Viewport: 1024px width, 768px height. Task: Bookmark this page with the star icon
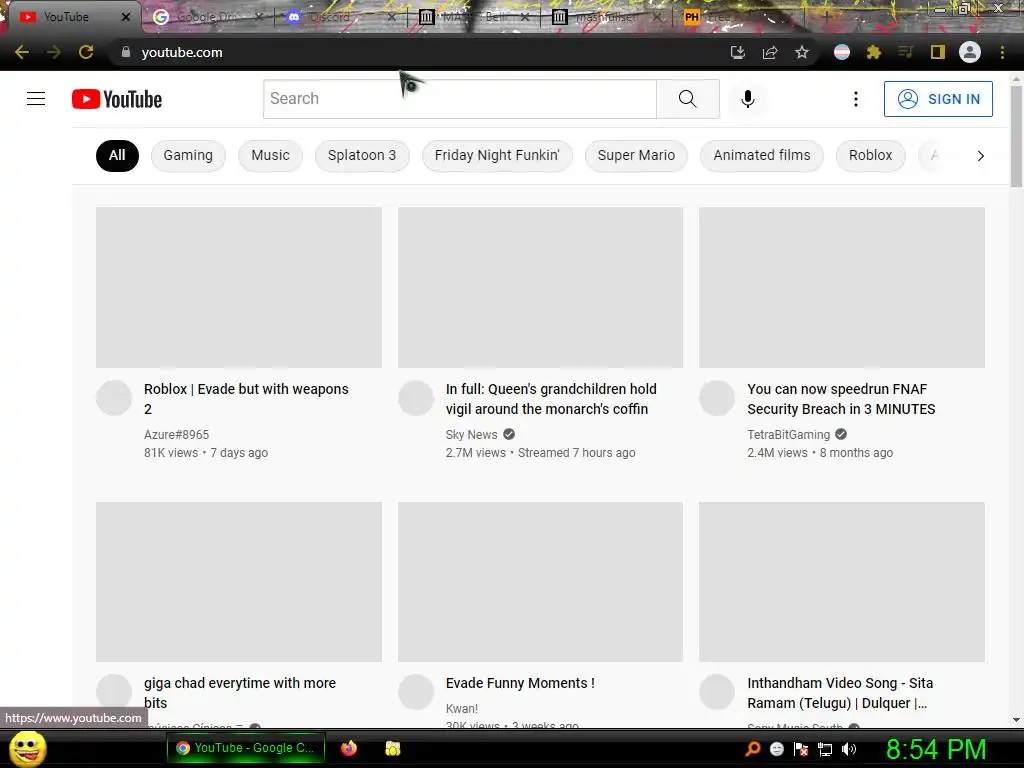tap(802, 52)
